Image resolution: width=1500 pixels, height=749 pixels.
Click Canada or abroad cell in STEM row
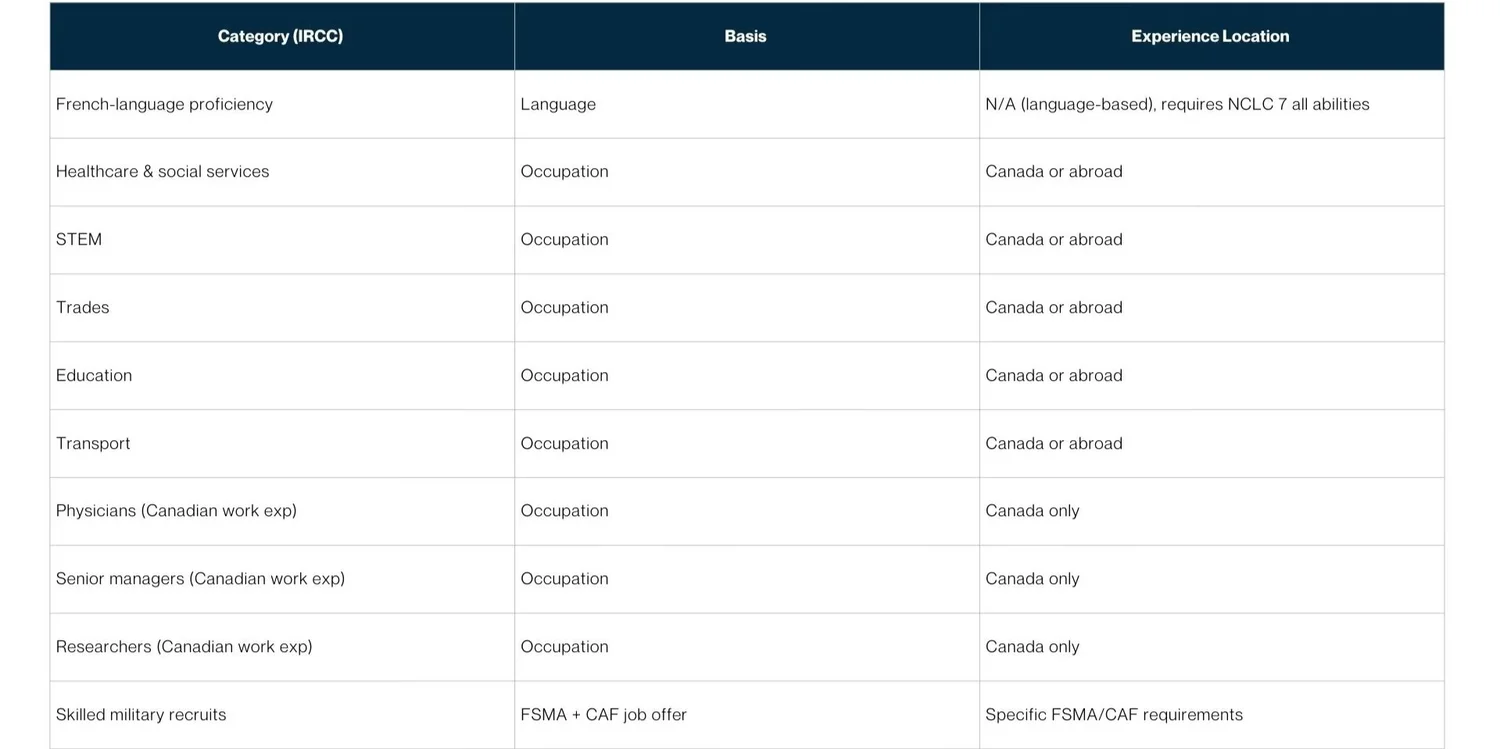(1211, 240)
